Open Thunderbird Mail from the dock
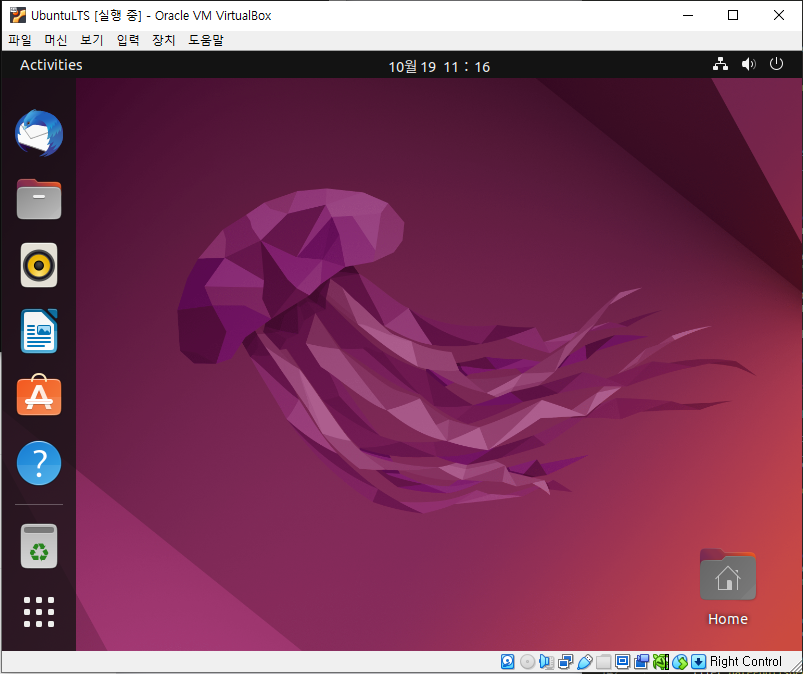 click(39, 133)
